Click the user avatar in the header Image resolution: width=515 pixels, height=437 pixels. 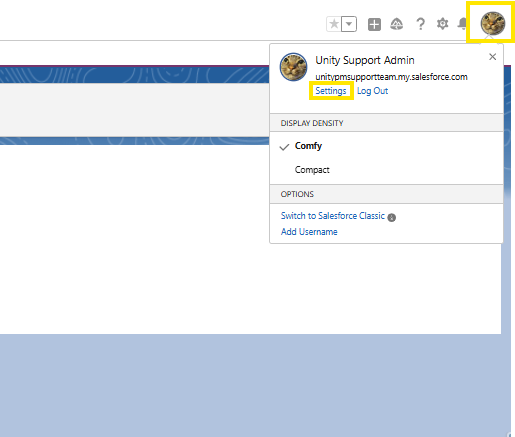493,23
